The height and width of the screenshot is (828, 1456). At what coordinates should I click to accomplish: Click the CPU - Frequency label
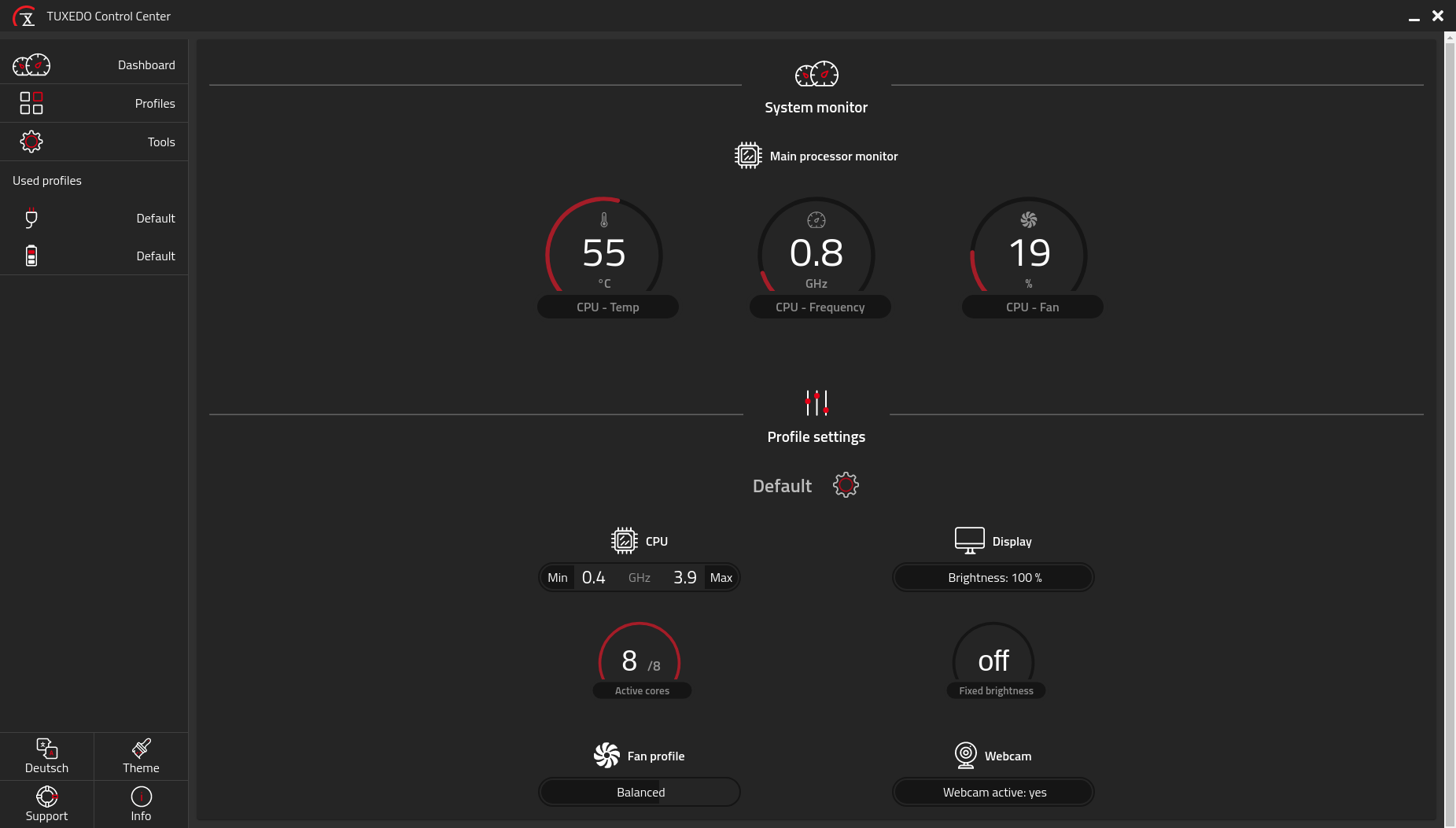click(820, 307)
